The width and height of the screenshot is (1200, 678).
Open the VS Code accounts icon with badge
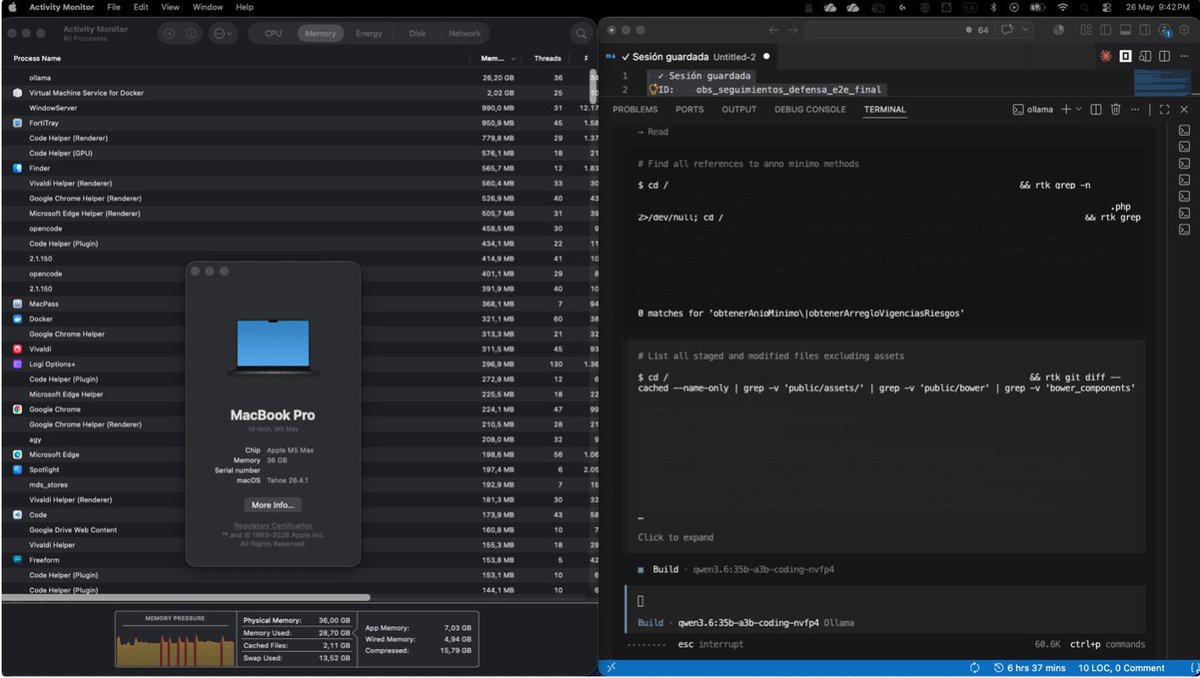[x=1165, y=30]
